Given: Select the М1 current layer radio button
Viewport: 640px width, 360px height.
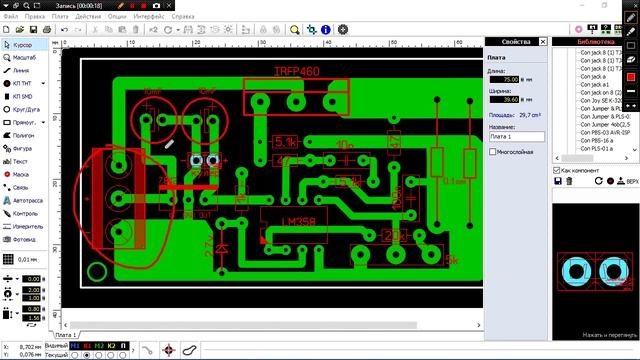Looking at the screenshot, I should pyautogui.click(x=75, y=356).
